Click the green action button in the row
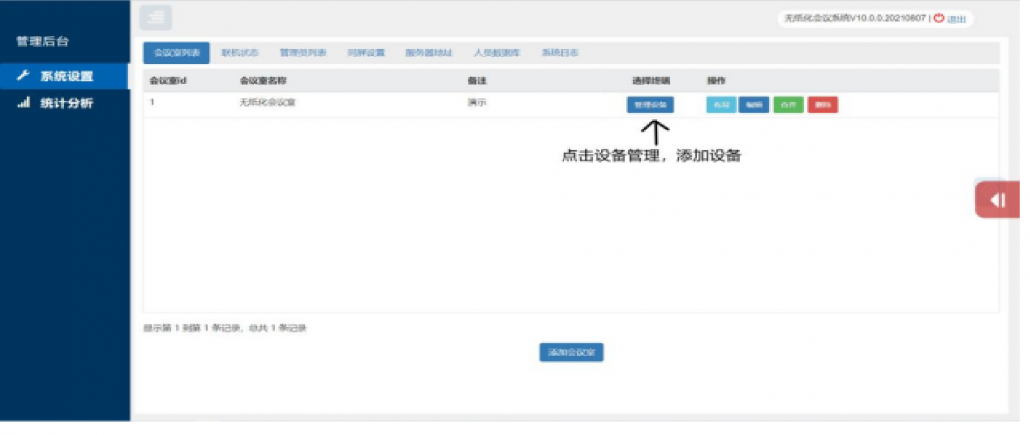The width and height of the screenshot is (1030, 435). click(788, 105)
